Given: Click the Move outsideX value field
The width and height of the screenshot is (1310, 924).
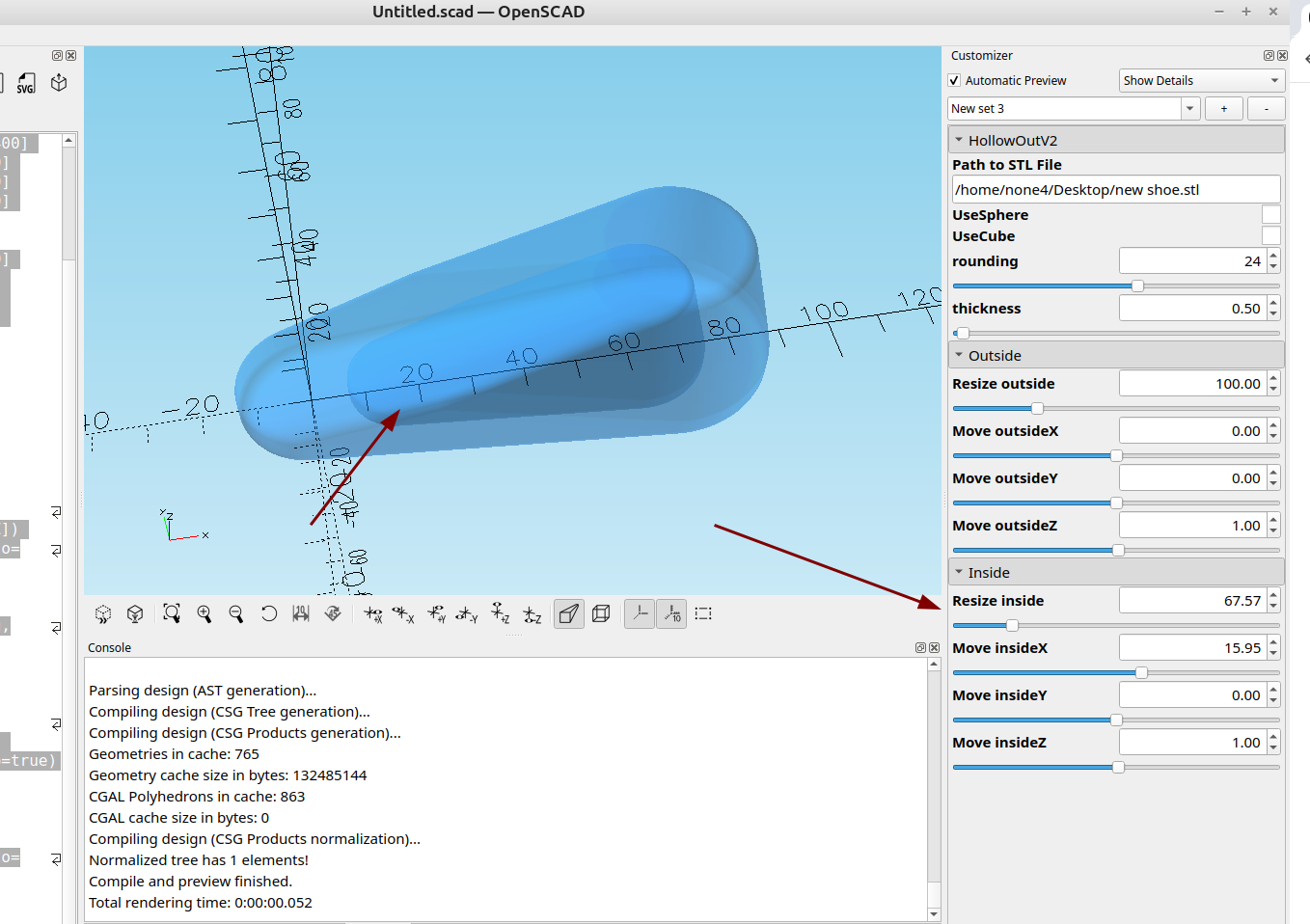Looking at the screenshot, I should click(1192, 431).
